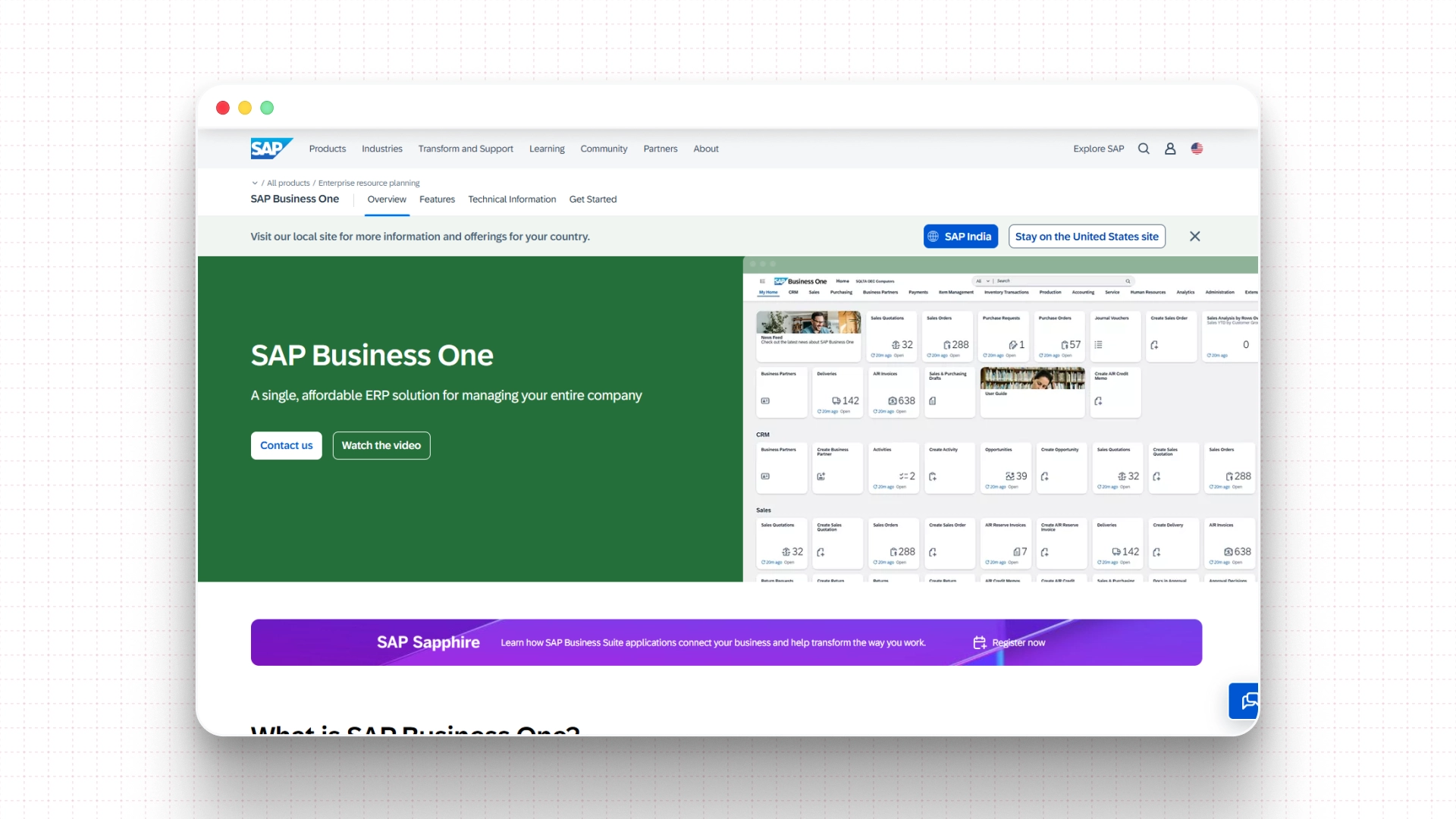Click the magnifier inside Business One search bar

pos(1128,281)
